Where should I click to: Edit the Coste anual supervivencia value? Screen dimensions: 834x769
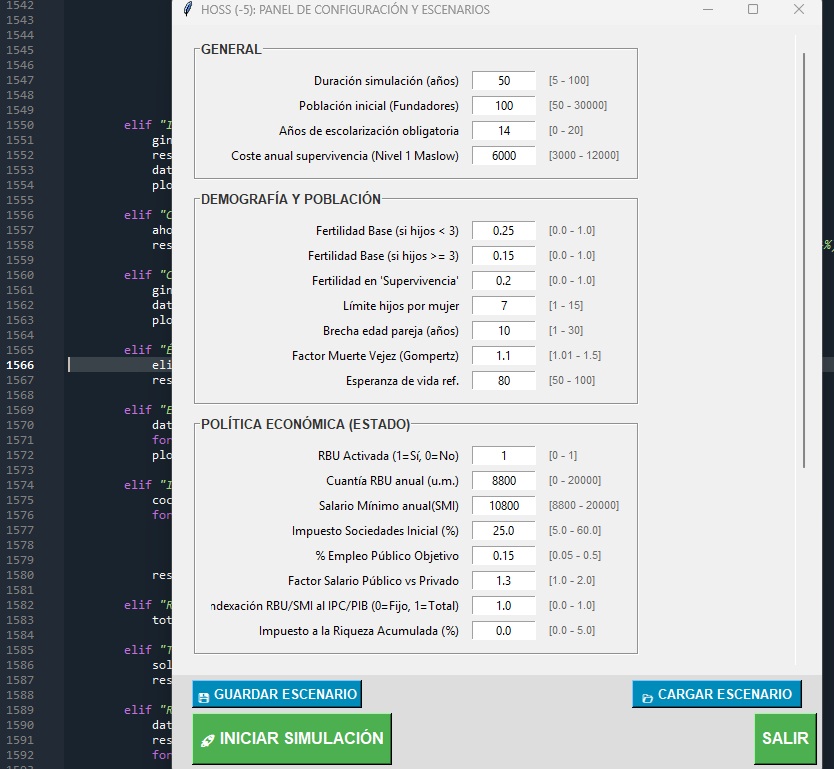504,156
